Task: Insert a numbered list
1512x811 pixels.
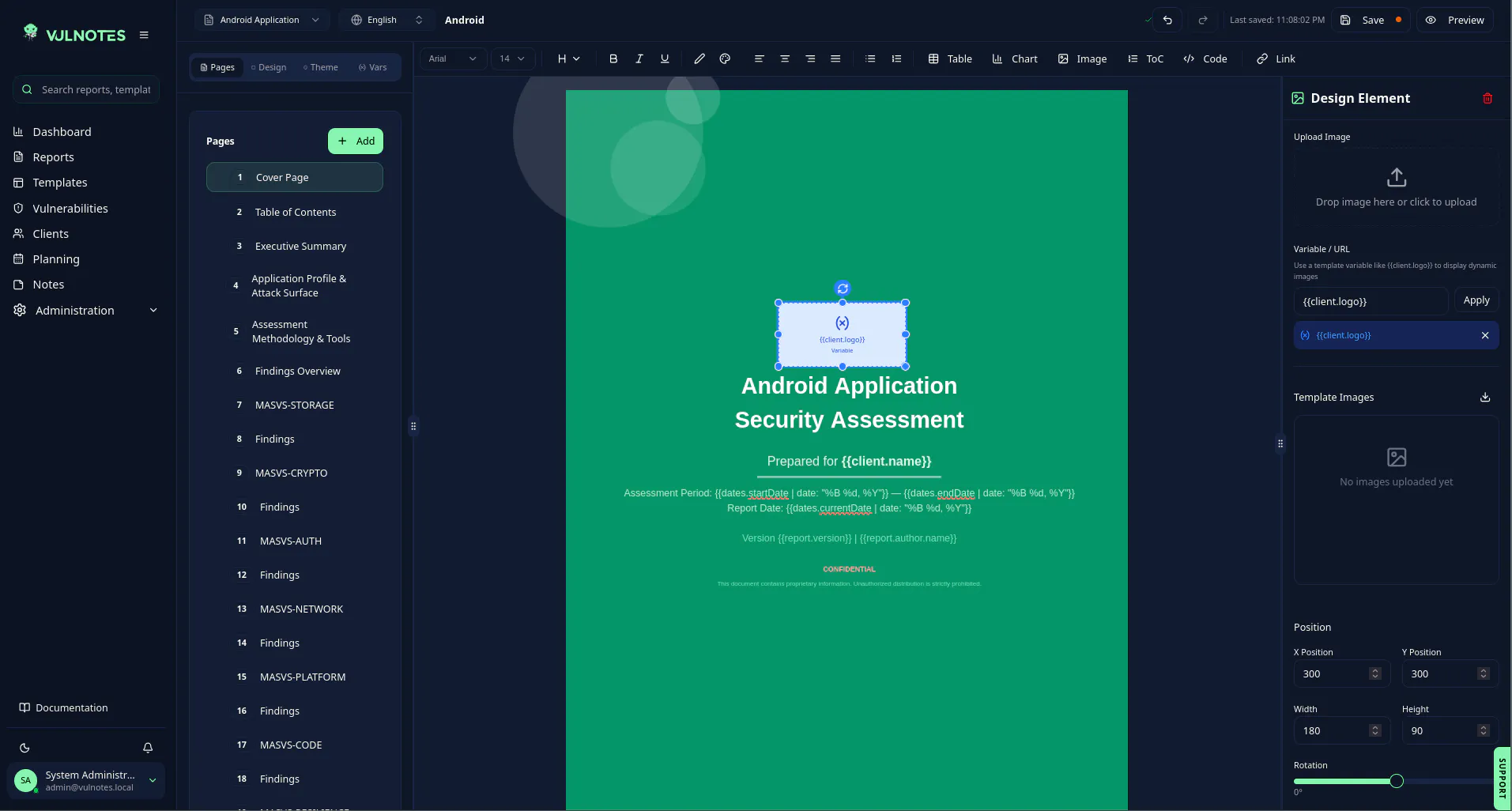Action: coord(896,58)
